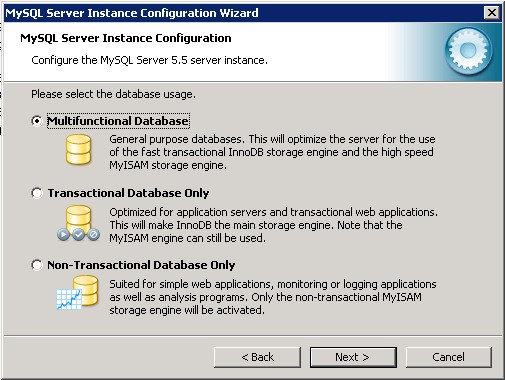Click the Transactional database icon with play/check badges
Viewport: 505px width, 380px height.
click(78, 223)
